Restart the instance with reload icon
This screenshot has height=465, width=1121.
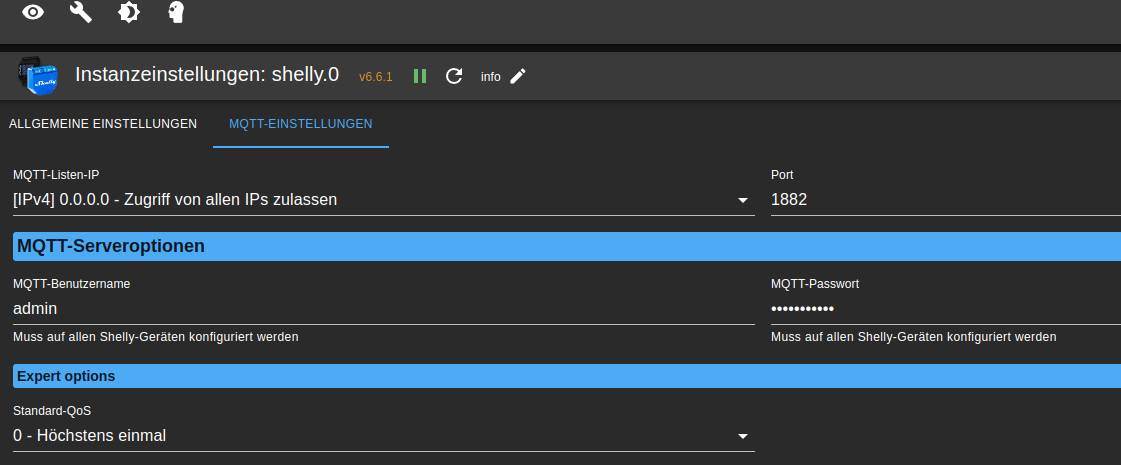coord(454,76)
